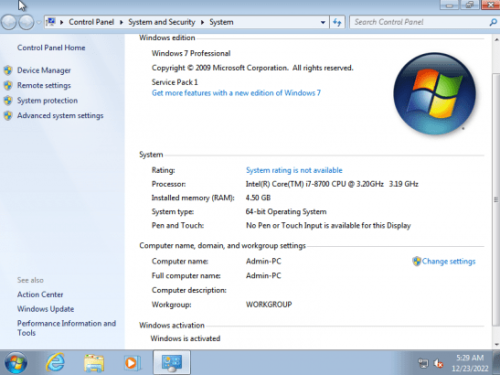The height and width of the screenshot is (375, 500).
Task: Expand the arrow after Control Panel breadcrumb
Action: pos(121,22)
